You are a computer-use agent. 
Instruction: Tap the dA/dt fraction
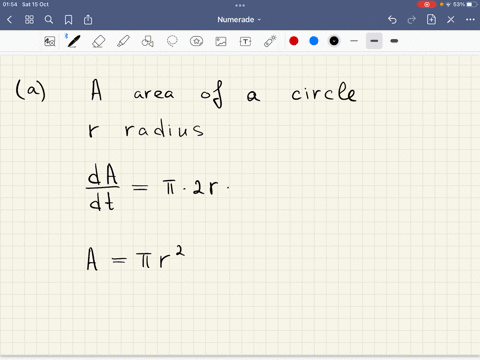tap(103, 187)
